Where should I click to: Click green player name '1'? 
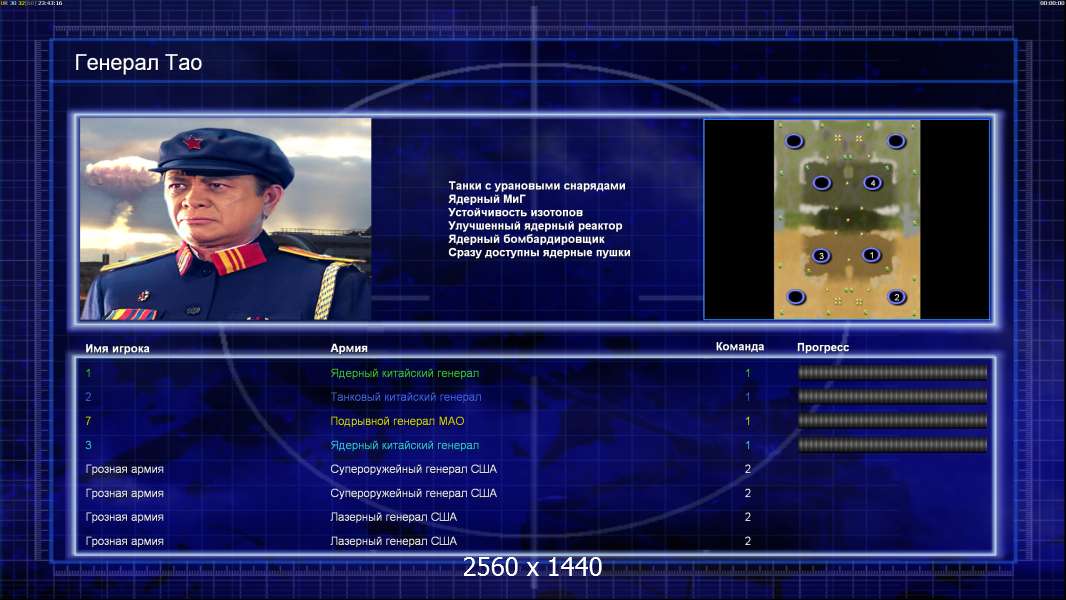88,373
